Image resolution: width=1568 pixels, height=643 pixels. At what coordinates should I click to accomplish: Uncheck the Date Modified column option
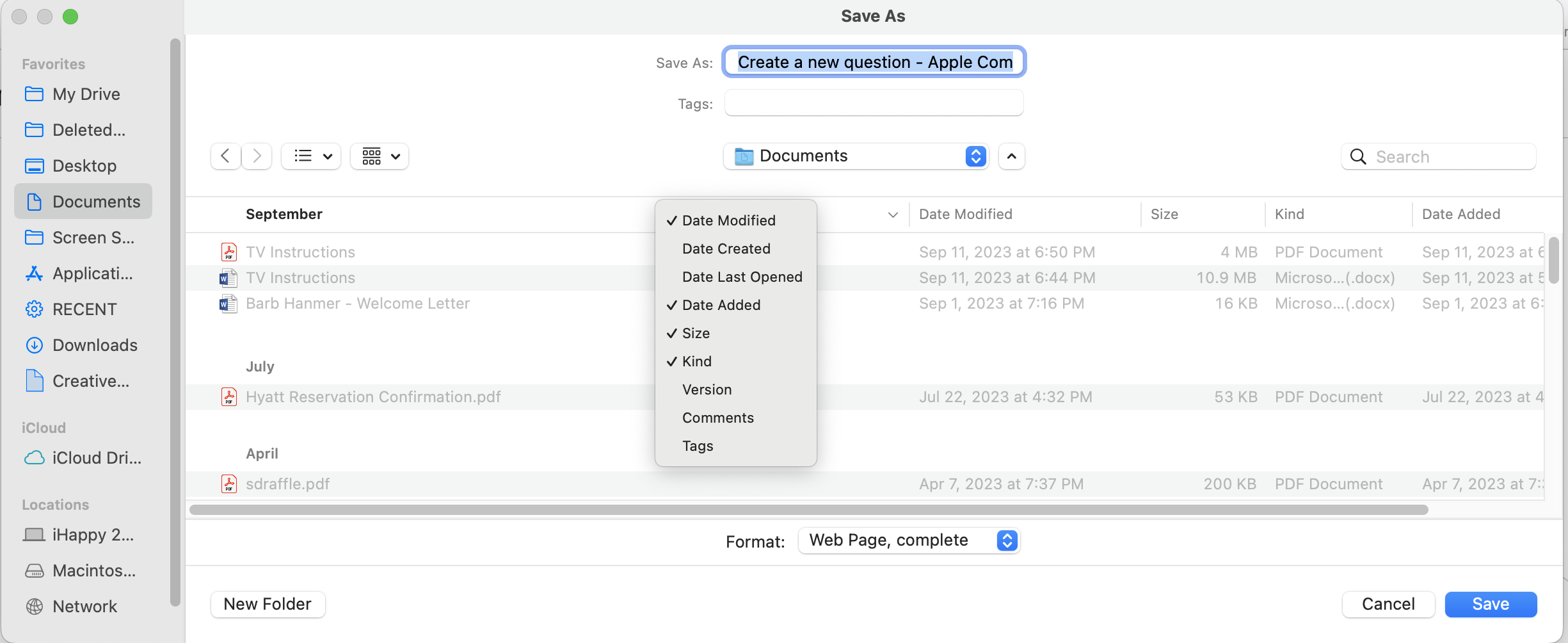(728, 220)
